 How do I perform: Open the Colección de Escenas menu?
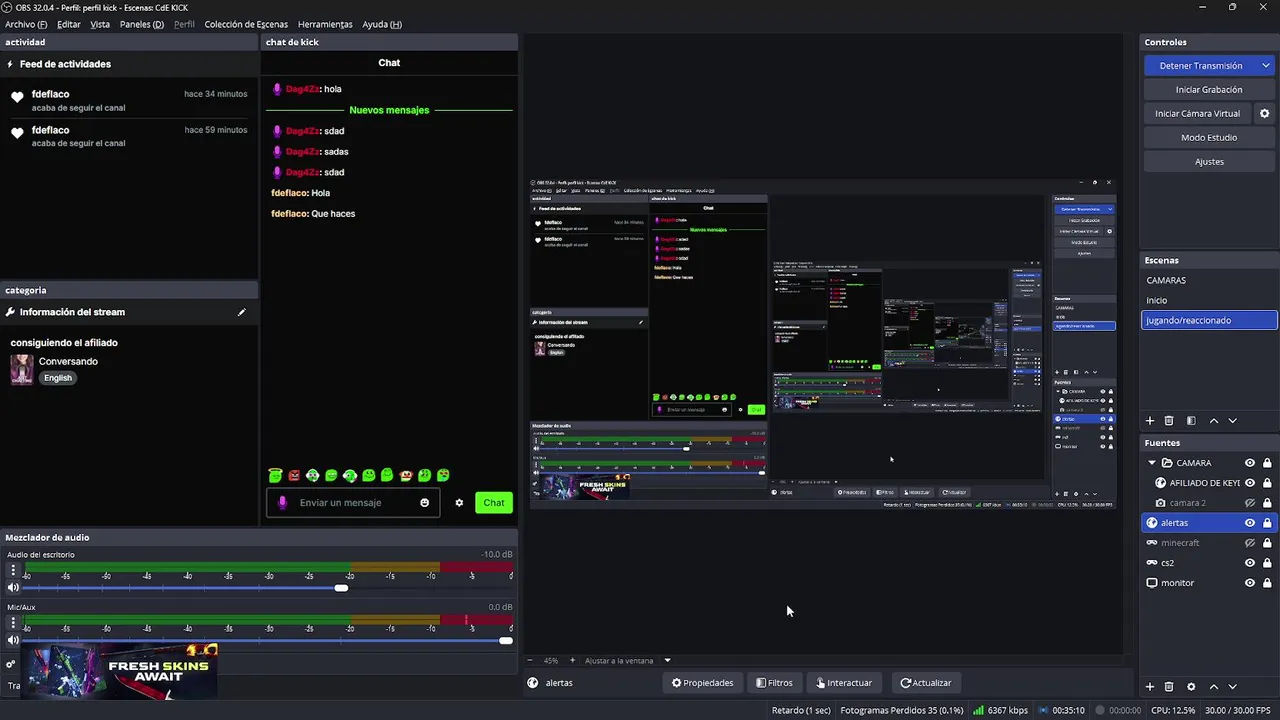point(246,24)
